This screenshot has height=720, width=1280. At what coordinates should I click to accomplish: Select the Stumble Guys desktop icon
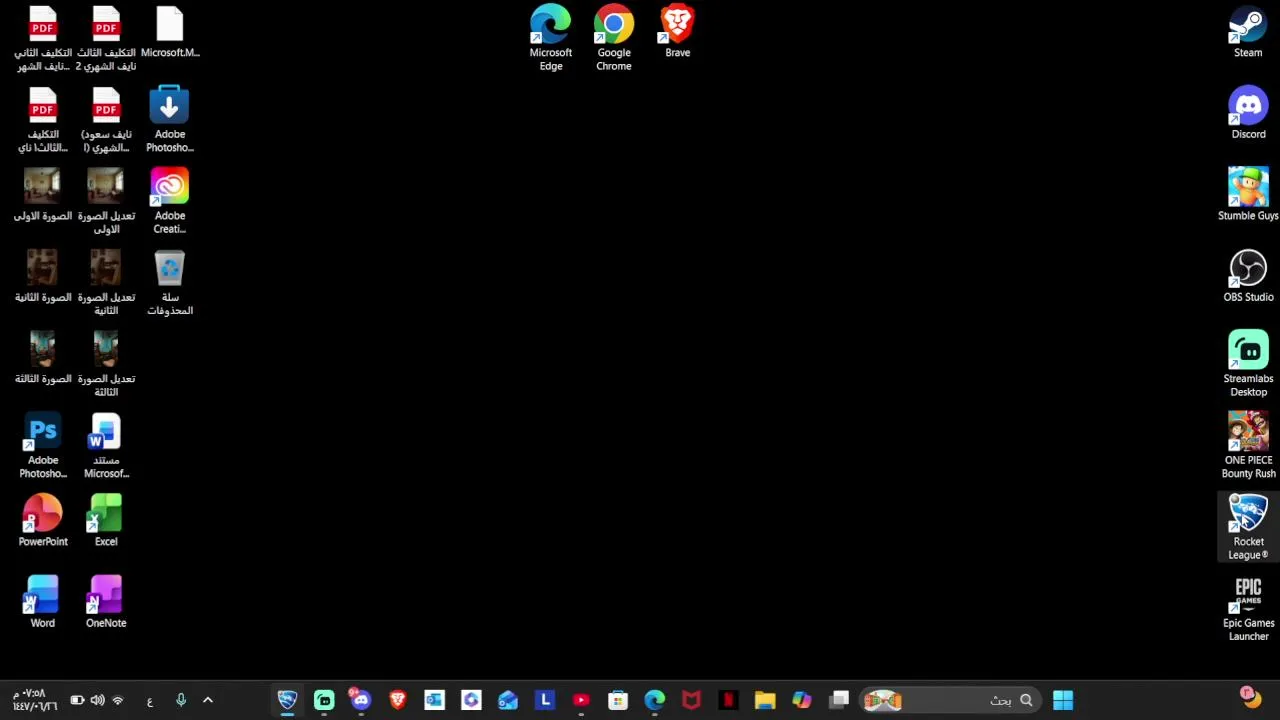click(x=1248, y=195)
